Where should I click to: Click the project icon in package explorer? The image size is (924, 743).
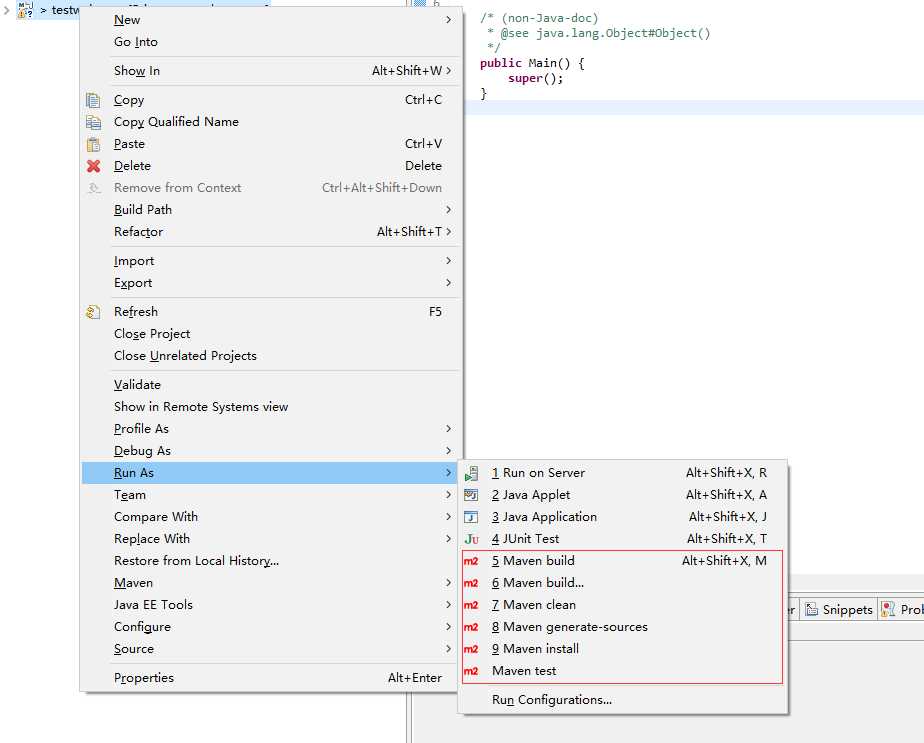pyautogui.click(x=25, y=10)
